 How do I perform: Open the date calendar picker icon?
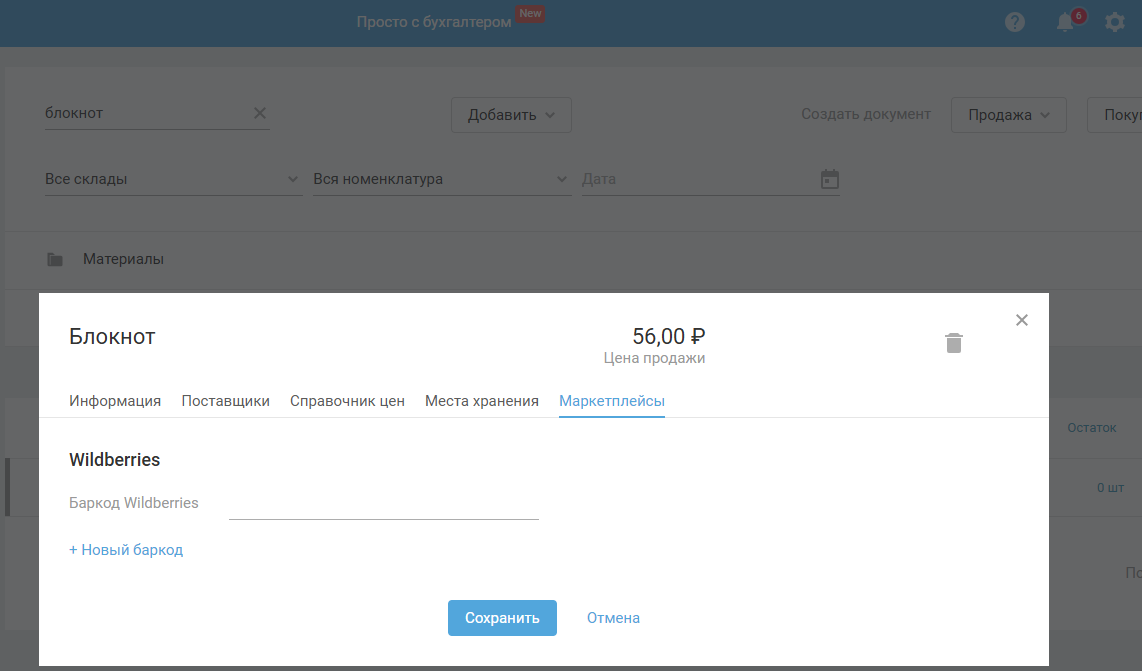830,178
